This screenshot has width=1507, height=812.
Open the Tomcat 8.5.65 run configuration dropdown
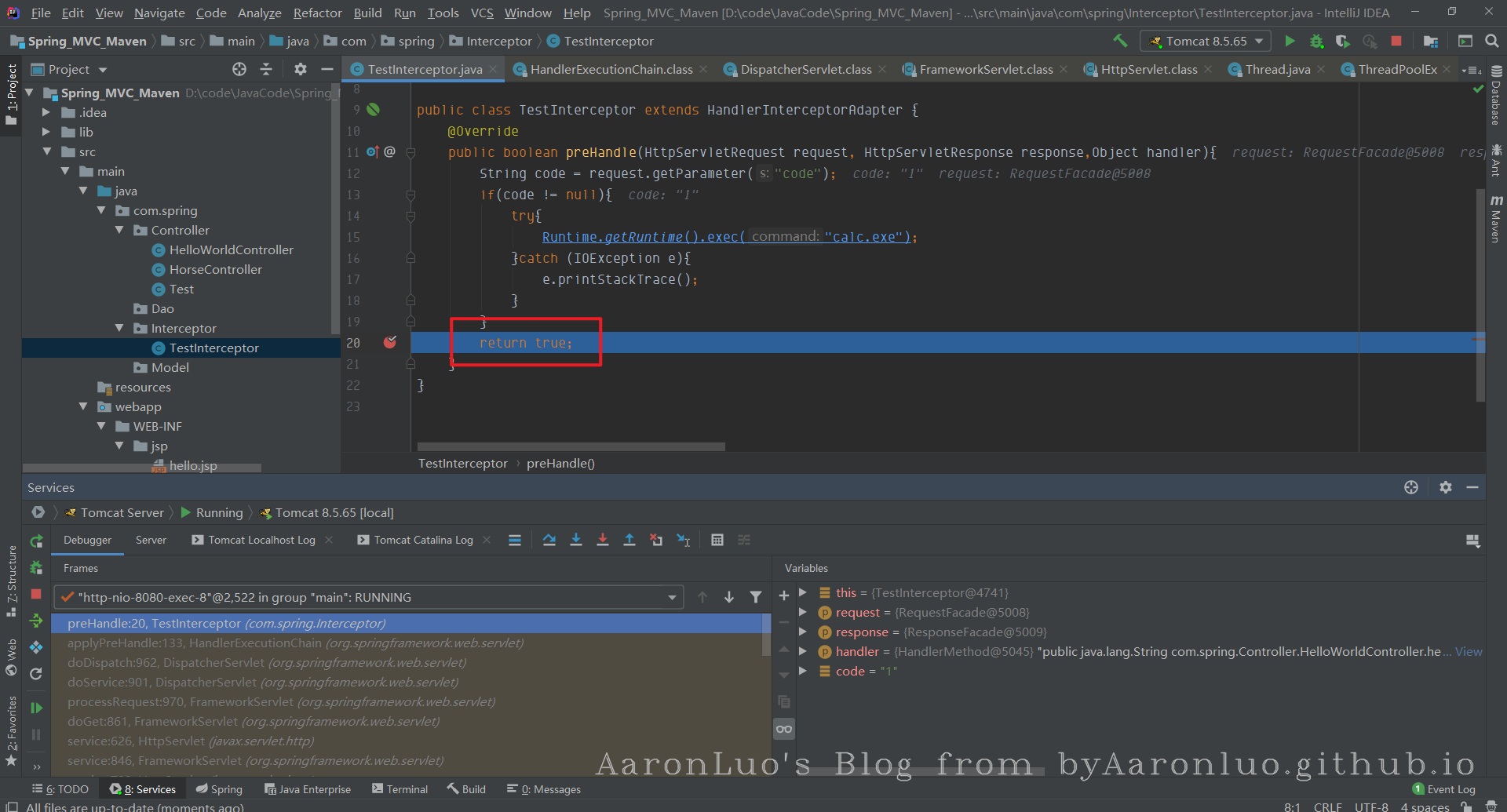click(x=1206, y=41)
